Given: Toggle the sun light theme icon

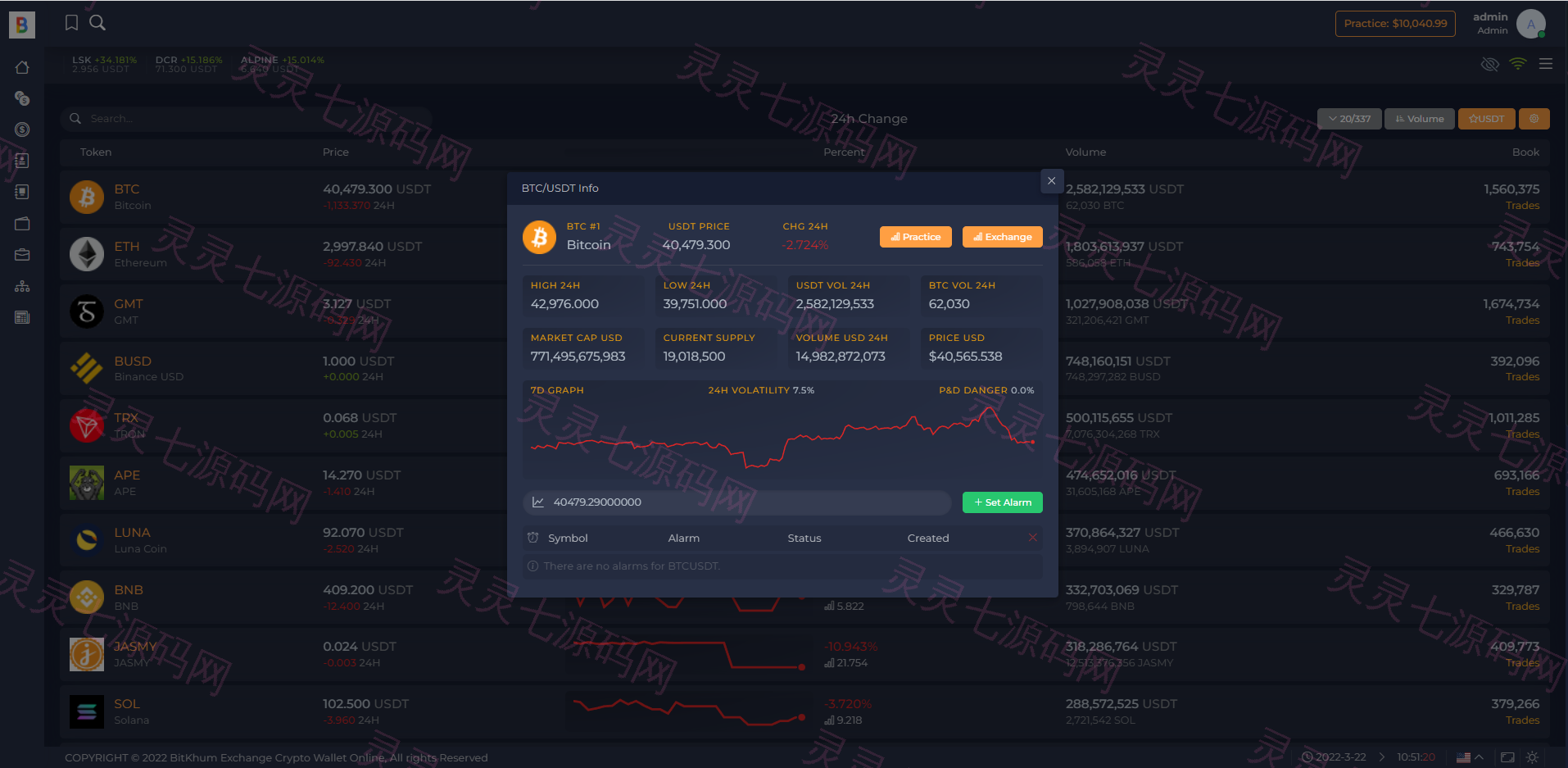Looking at the screenshot, I should [1532, 757].
